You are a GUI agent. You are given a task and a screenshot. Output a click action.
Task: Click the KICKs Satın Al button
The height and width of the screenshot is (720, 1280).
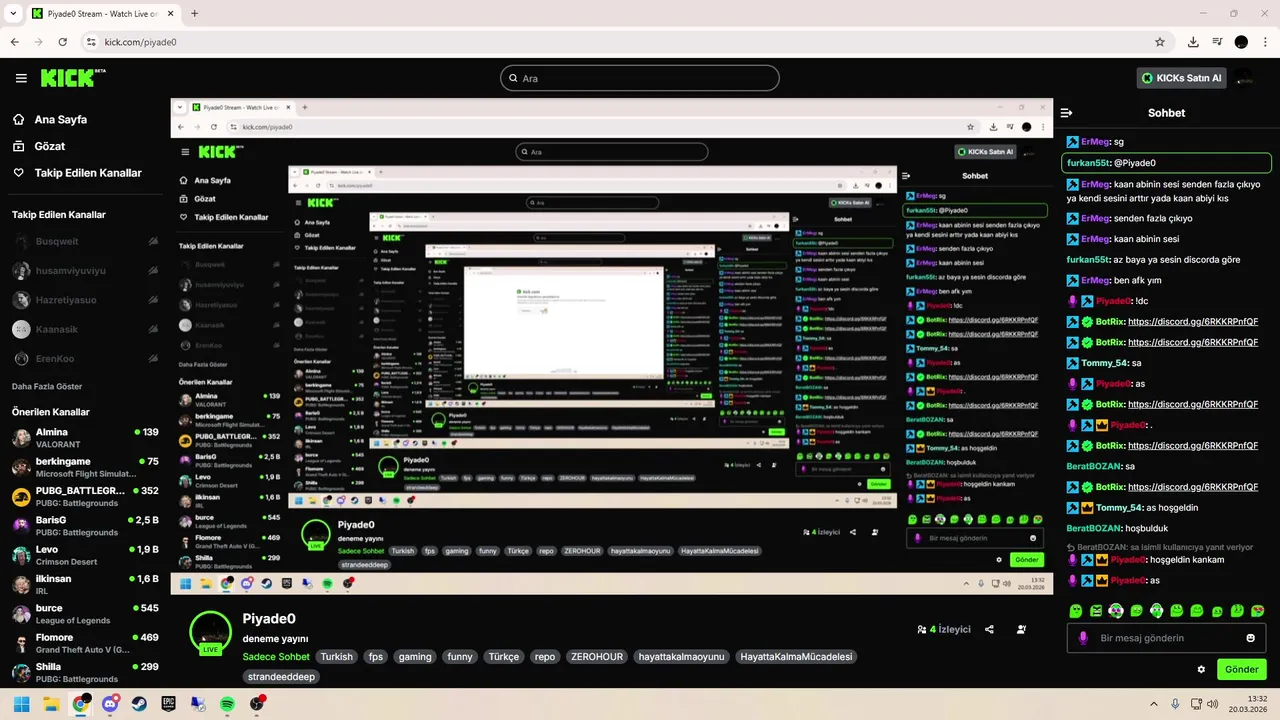[x=1181, y=78]
